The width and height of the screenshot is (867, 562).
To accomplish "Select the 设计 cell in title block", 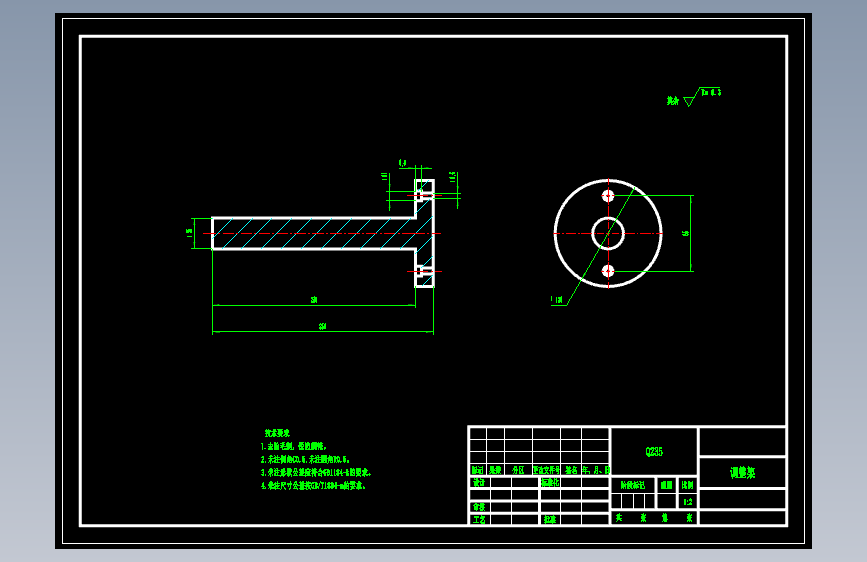I will click(479, 482).
